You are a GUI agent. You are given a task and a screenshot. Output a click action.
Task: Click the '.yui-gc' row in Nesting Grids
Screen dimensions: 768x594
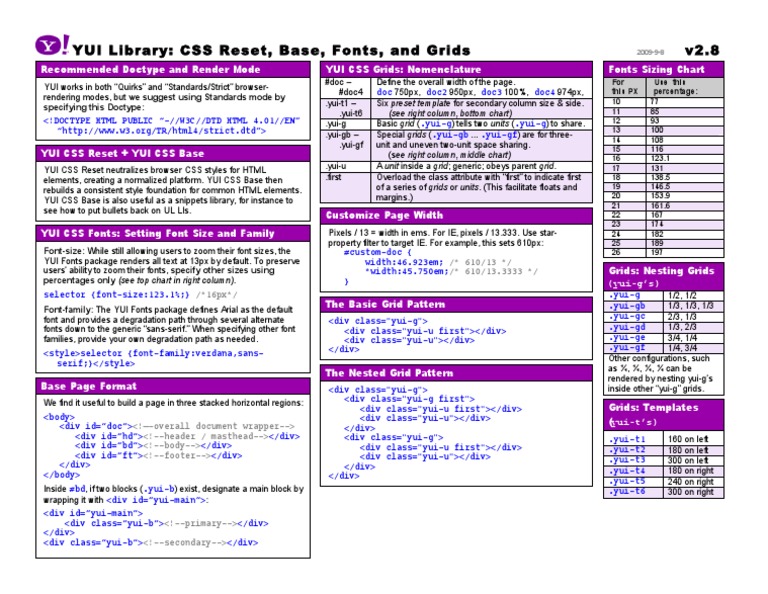[x=664, y=316]
